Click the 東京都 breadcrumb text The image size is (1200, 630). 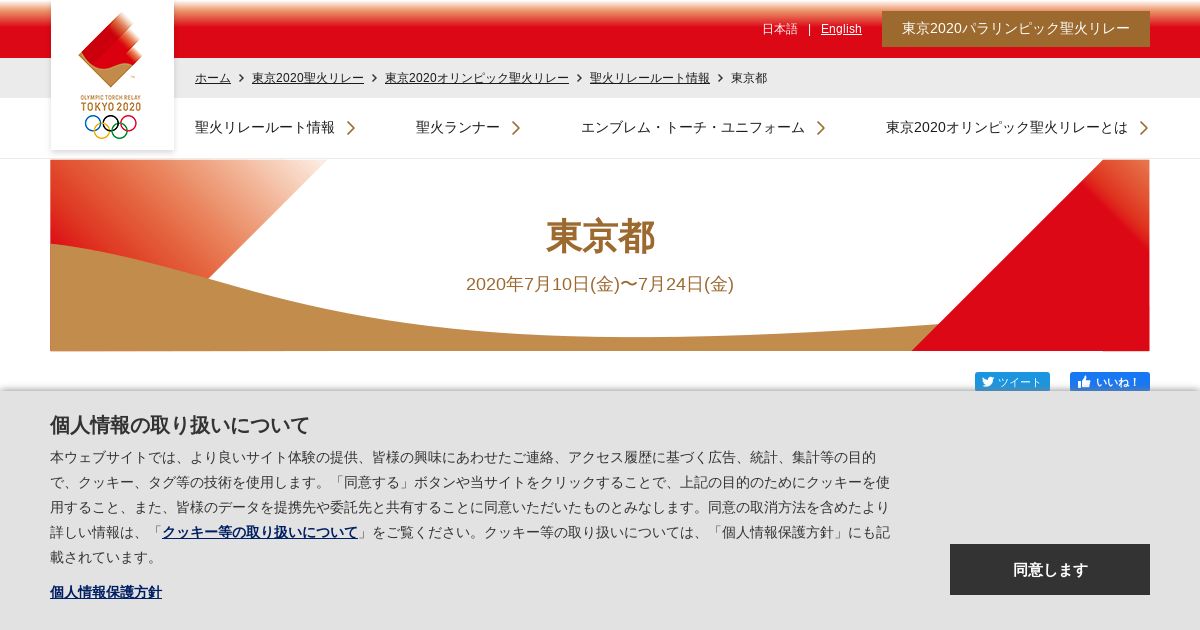749,78
